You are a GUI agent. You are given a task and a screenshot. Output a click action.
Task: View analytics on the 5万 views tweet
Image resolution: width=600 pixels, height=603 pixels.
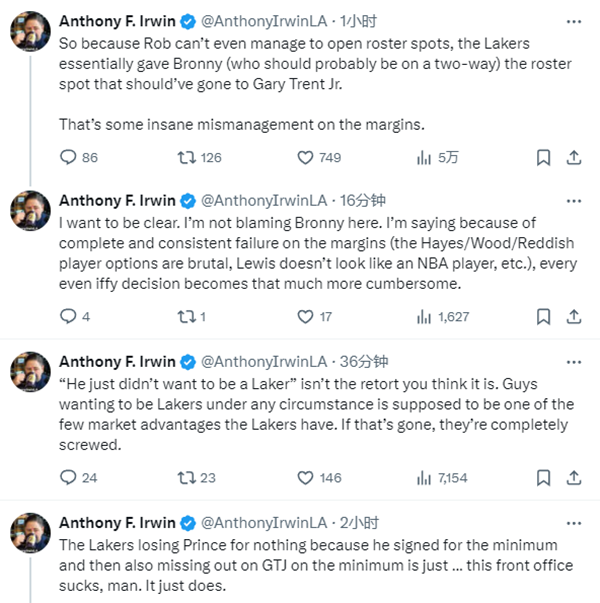coord(424,157)
